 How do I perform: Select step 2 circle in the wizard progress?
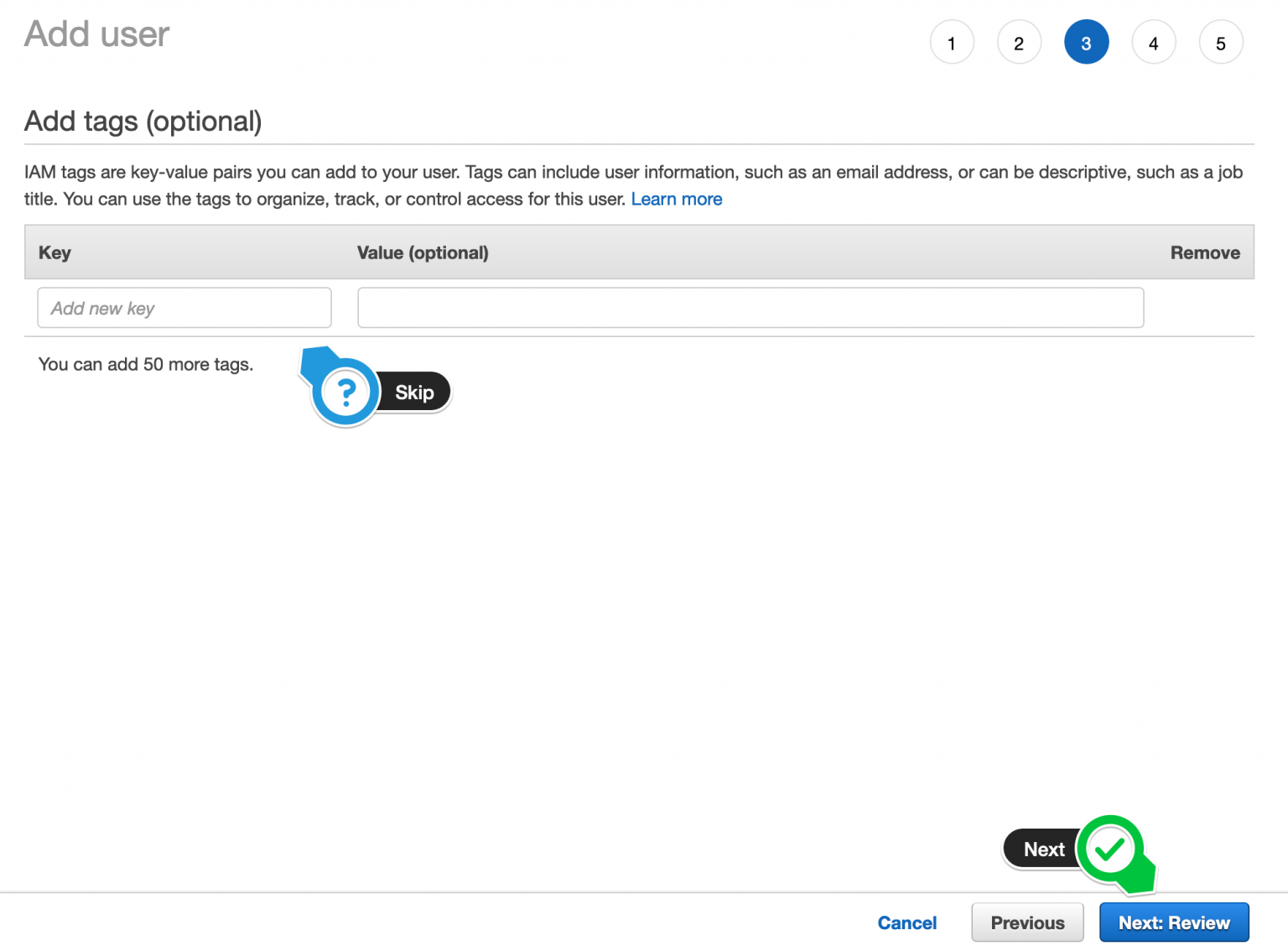click(1019, 42)
